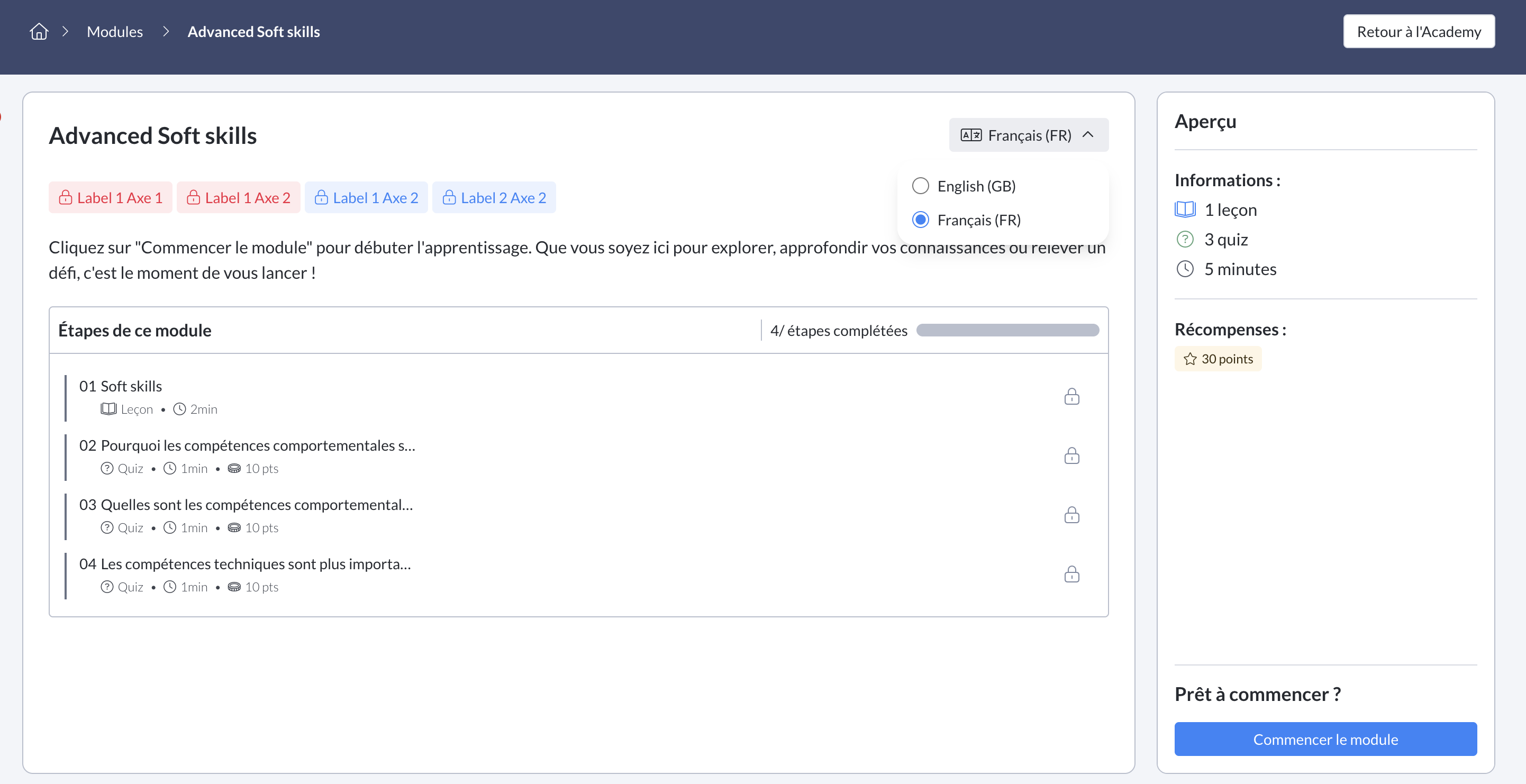Open Modules in the breadcrumb
Screen dimensions: 1526x784
click(115, 31)
